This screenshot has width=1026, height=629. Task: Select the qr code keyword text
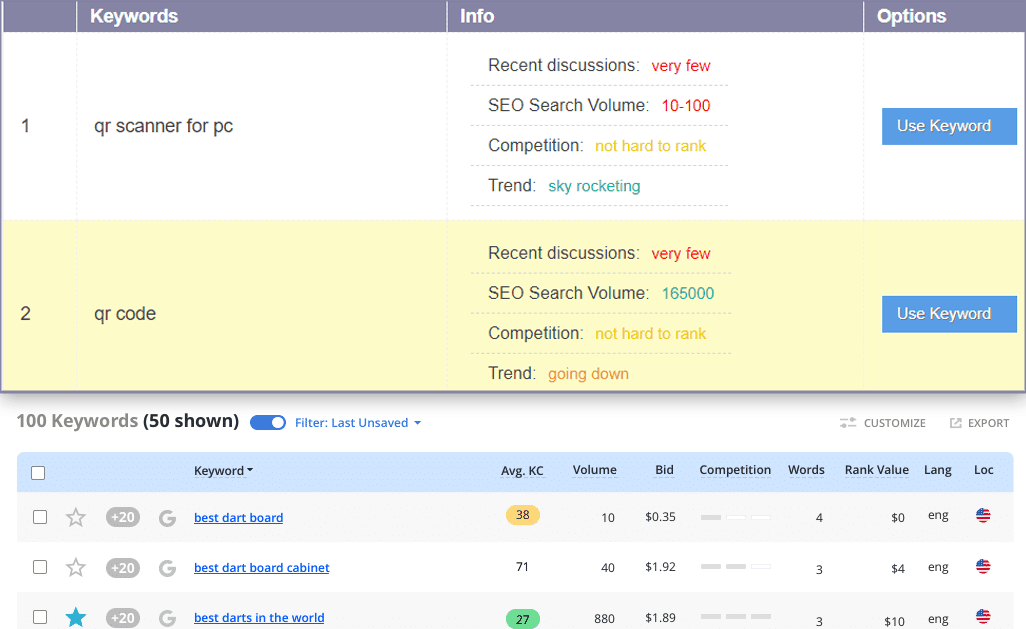coord(125,314)
